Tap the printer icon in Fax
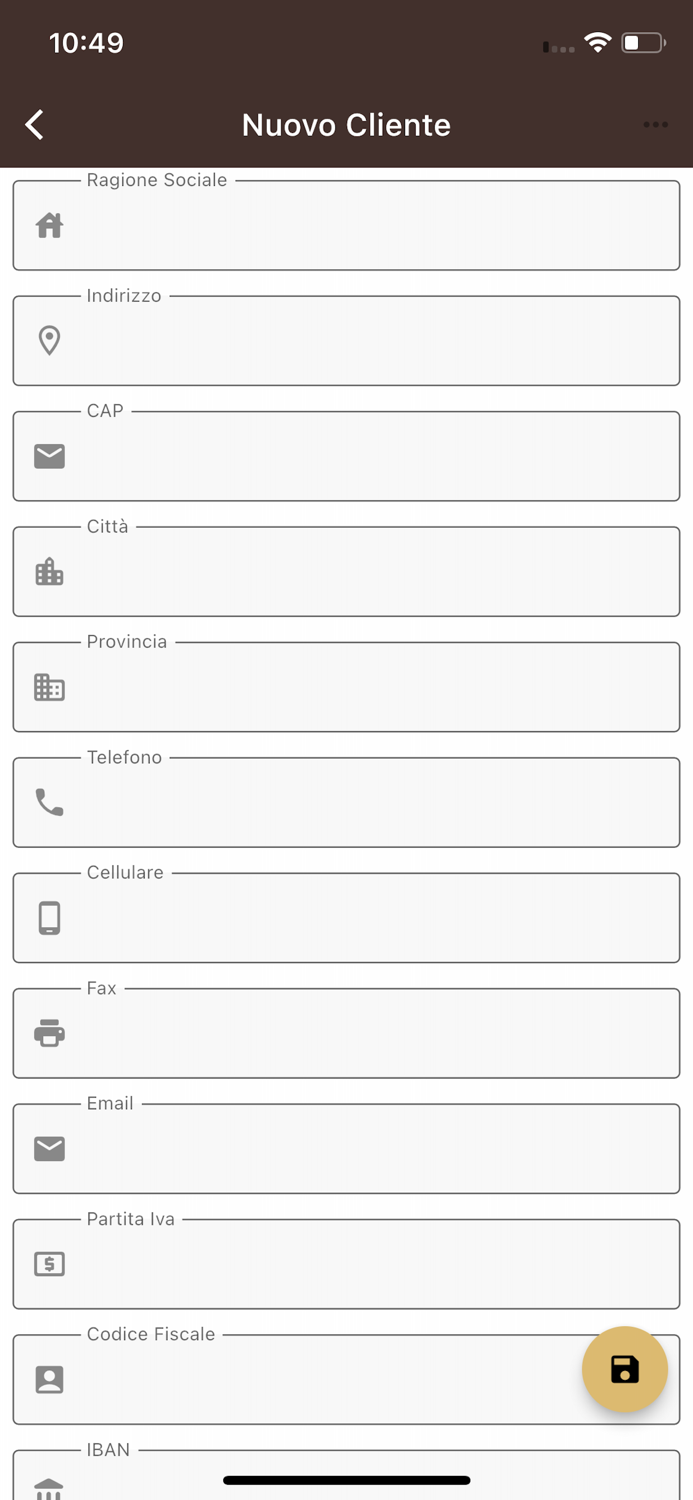Screen dimensions: 693x1500 click(49, 1033)
